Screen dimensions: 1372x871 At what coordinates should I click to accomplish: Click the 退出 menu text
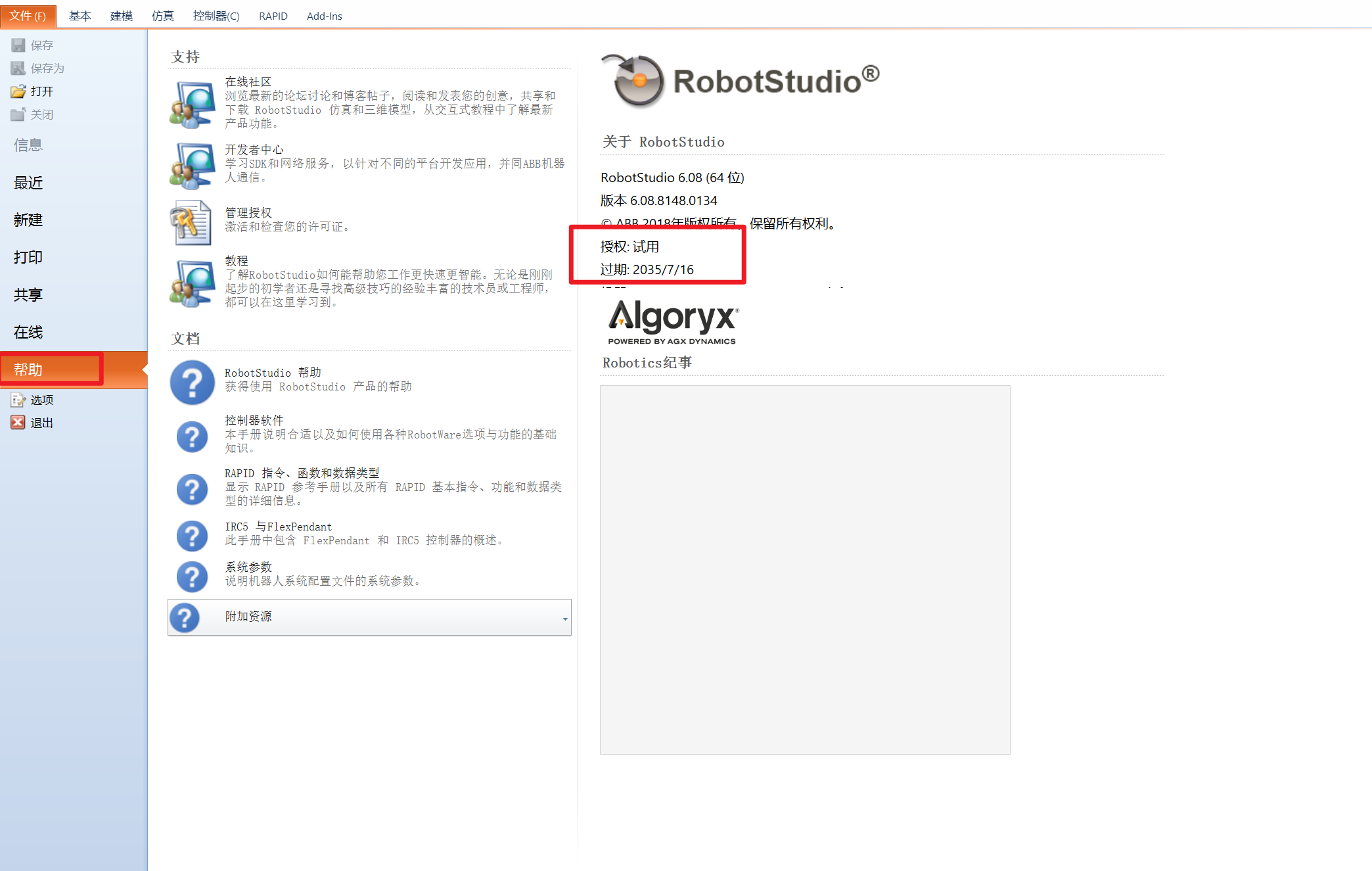42,423
